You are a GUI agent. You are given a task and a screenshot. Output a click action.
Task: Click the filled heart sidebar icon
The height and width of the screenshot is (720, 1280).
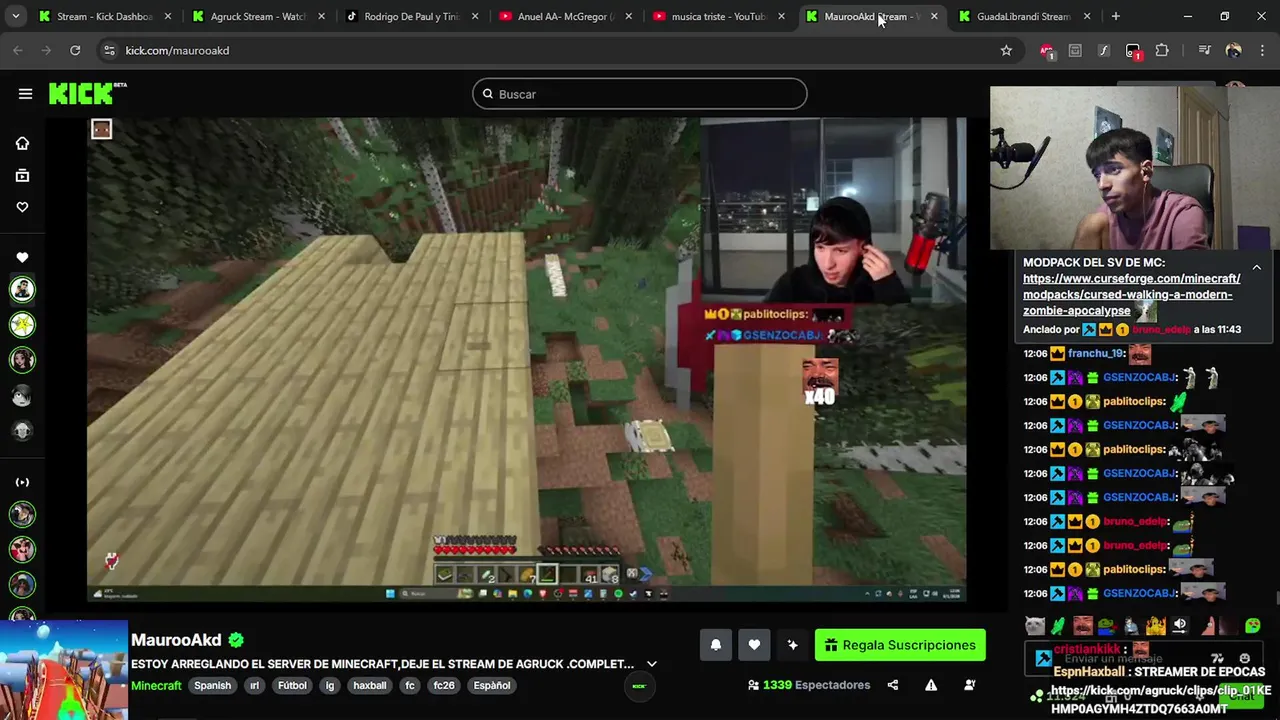(22, 258)
